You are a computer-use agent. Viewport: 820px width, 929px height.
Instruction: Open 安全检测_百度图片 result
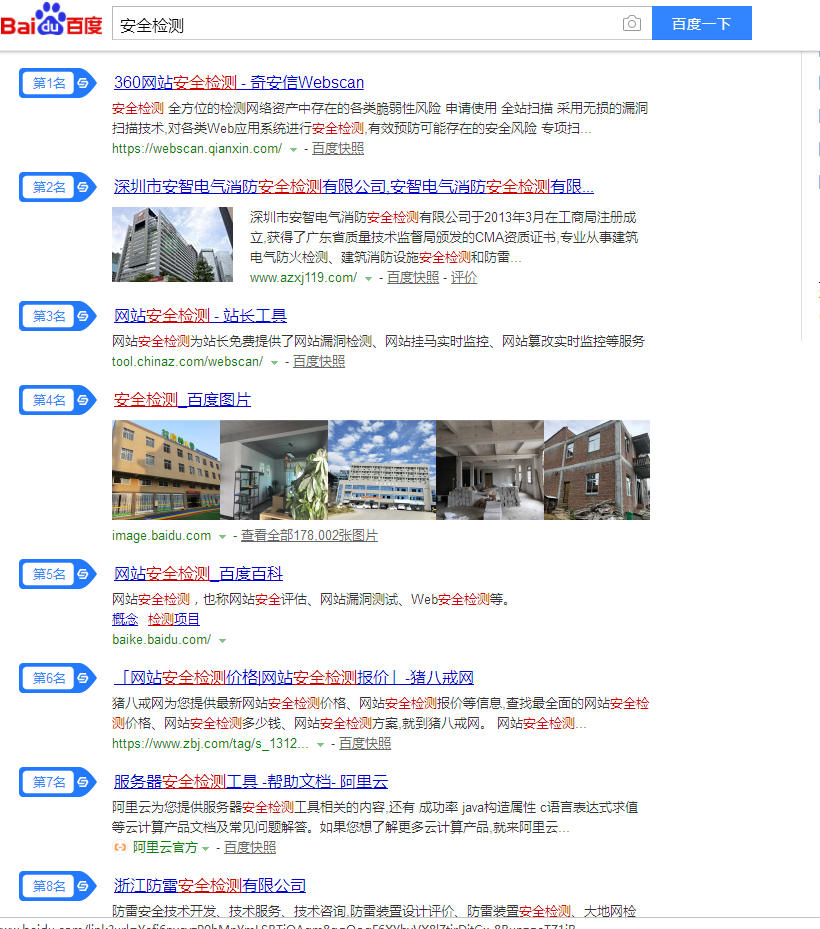[182, 400]
